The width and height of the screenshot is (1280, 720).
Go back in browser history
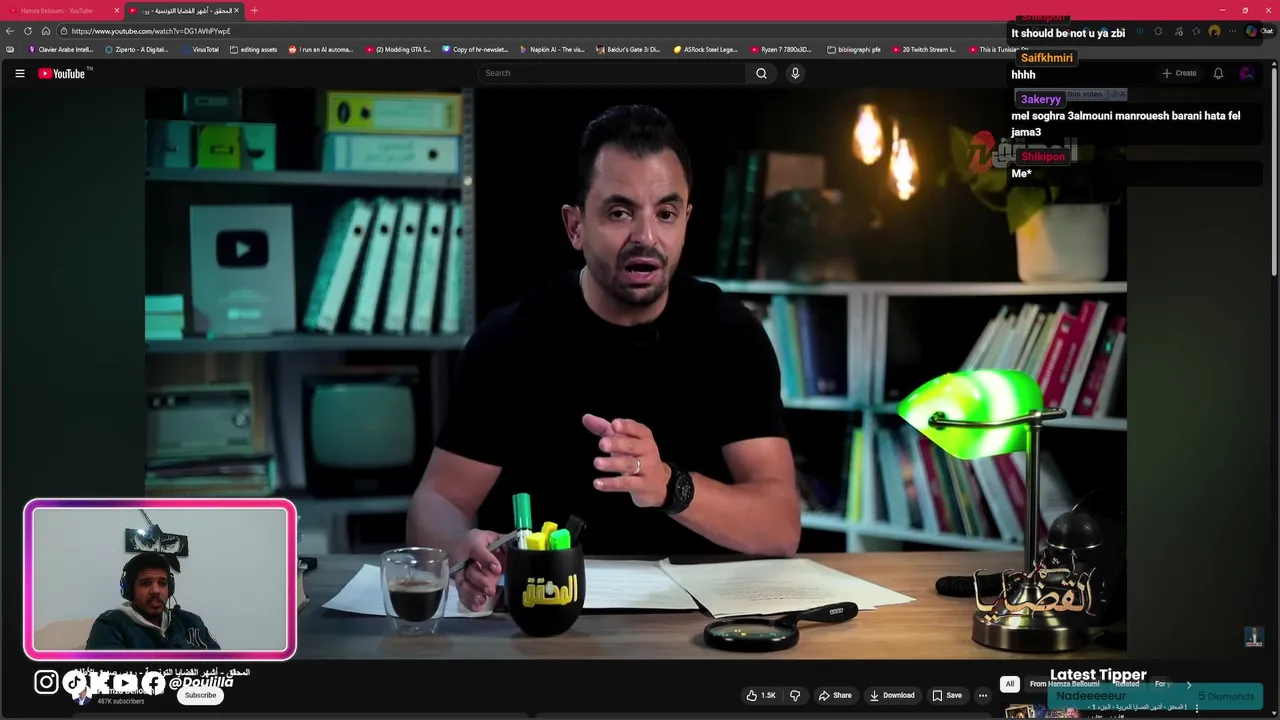(10, 31)
